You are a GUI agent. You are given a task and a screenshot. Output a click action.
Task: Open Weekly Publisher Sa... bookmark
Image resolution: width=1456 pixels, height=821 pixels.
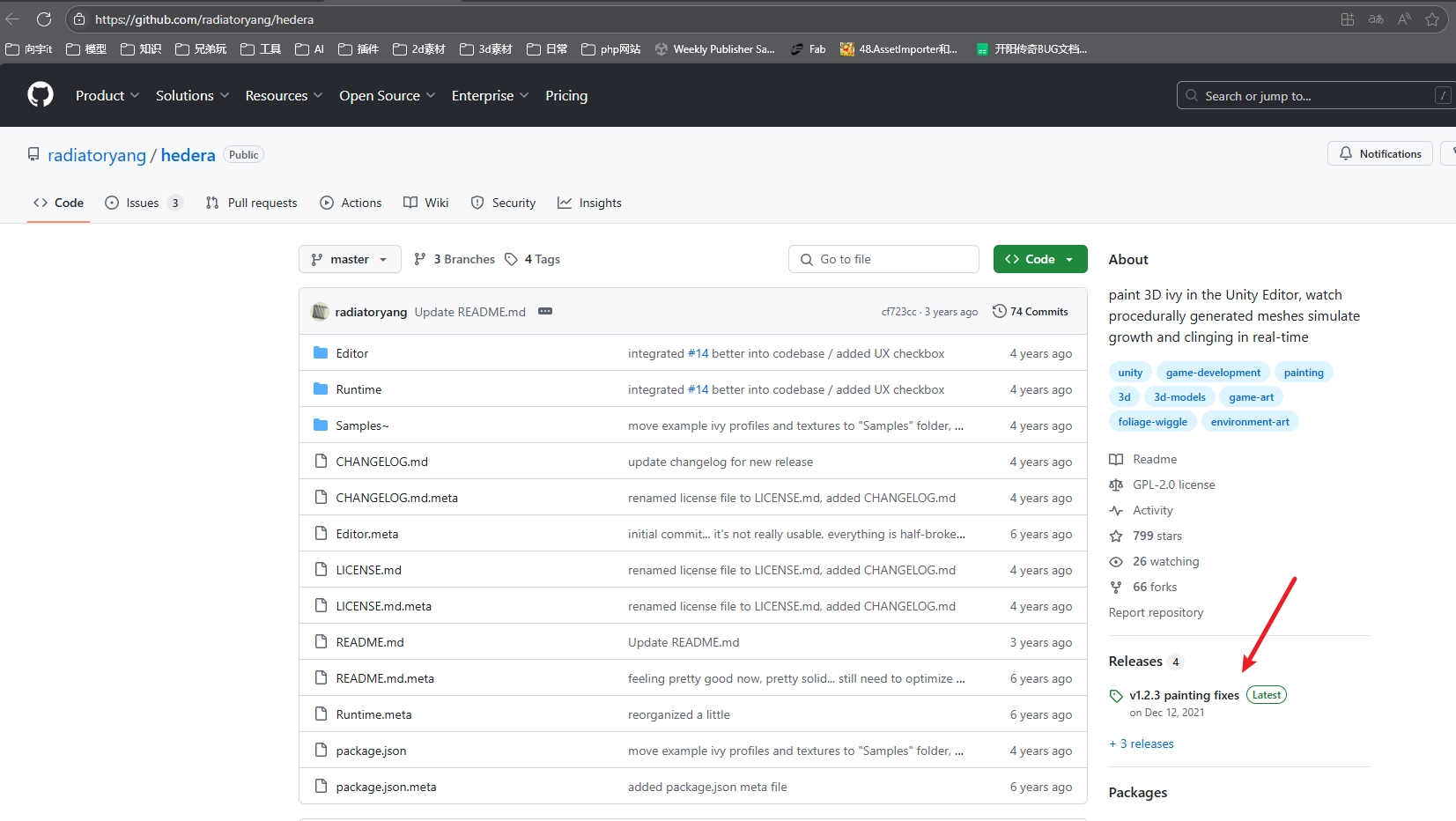coord(715,49)
